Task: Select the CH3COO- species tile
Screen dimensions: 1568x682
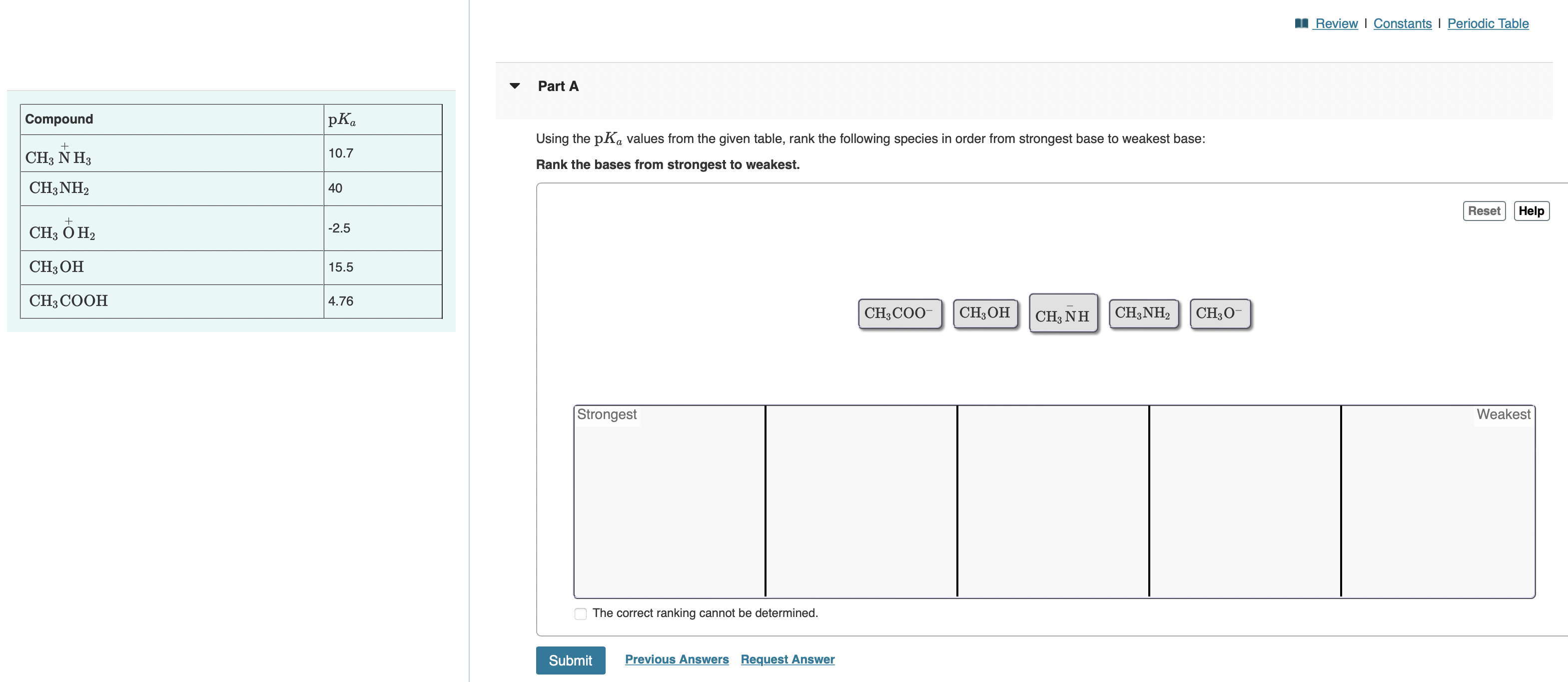Action: point(899,313)
